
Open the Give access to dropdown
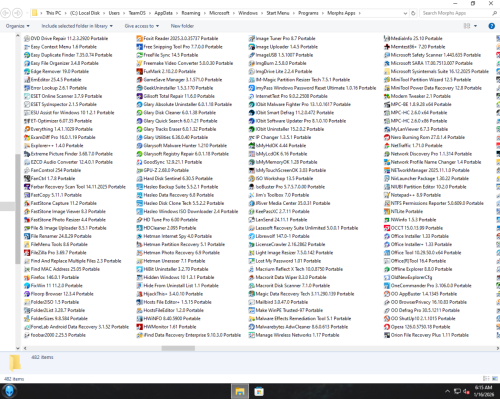coord(142,26)
